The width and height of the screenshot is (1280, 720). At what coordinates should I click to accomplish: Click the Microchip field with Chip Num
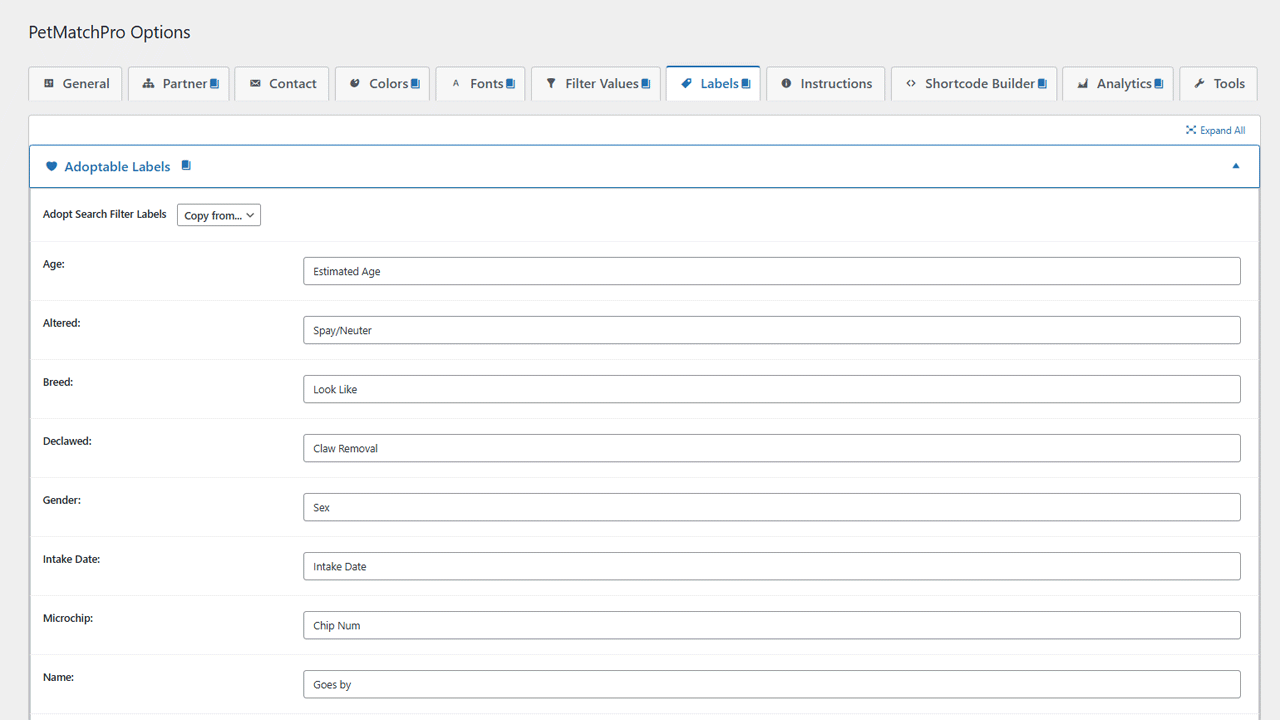772,625
